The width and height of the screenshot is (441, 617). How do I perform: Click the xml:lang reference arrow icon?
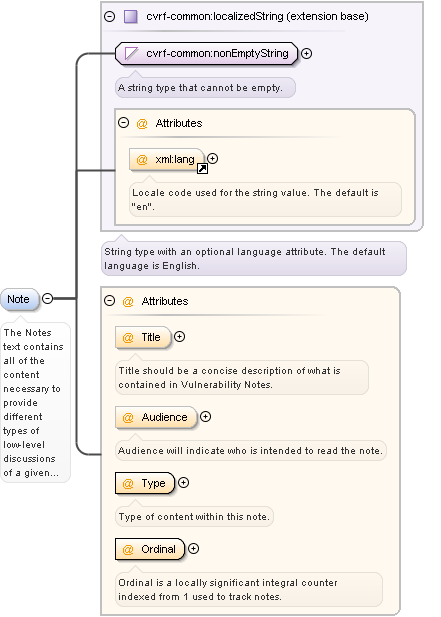coord(202,169)
